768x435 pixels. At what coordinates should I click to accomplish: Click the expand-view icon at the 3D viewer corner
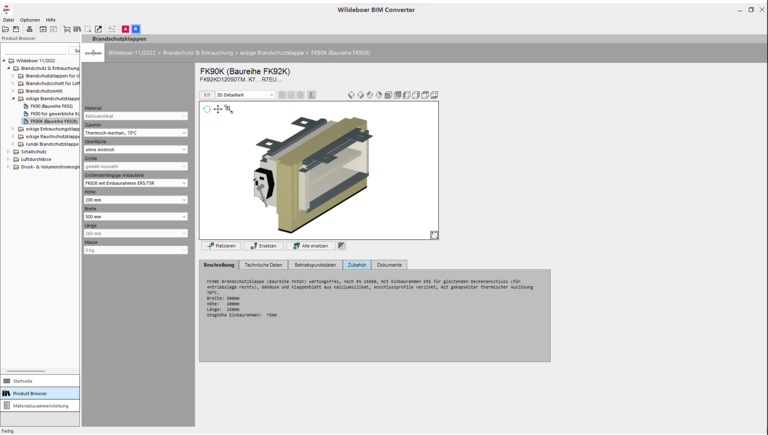coord(434,235)
